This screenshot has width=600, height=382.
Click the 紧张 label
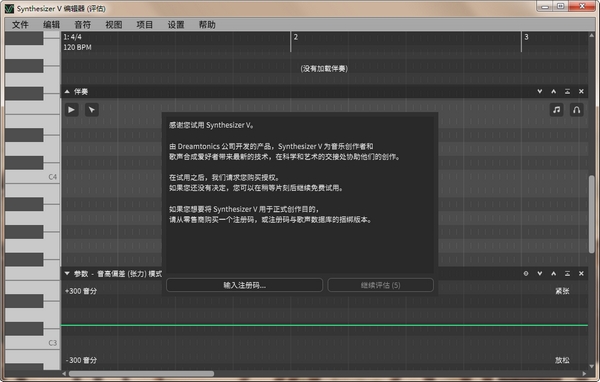pos(562,291)
